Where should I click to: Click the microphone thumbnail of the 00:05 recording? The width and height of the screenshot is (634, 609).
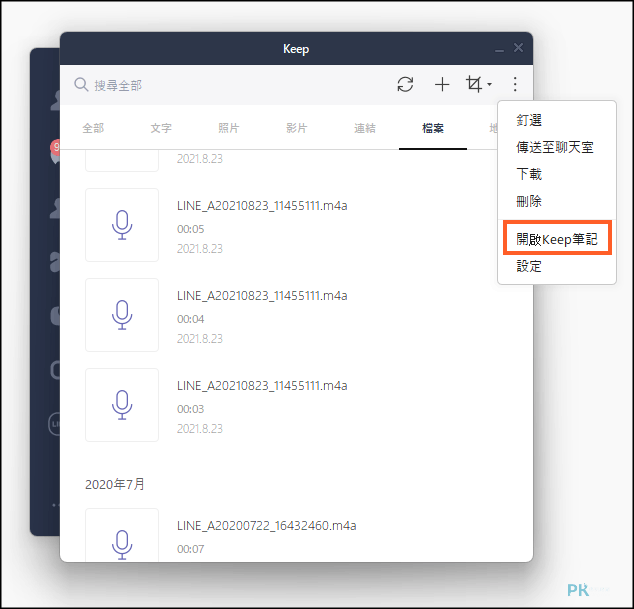coord(122,225)
